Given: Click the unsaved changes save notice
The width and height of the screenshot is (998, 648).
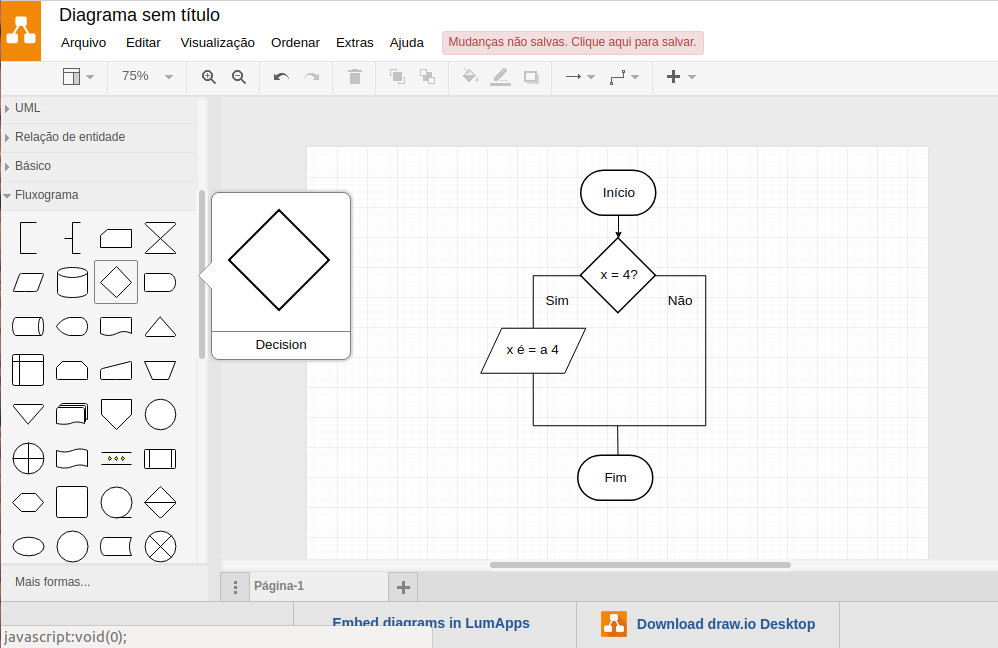Looking at the screenshot, I should point(573,42).
